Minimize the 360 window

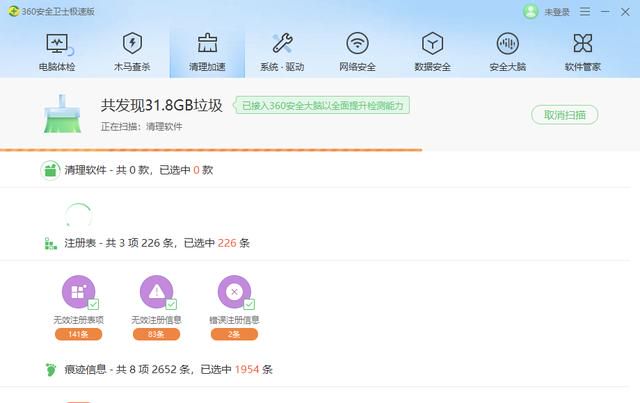click(x=605, y=11)
